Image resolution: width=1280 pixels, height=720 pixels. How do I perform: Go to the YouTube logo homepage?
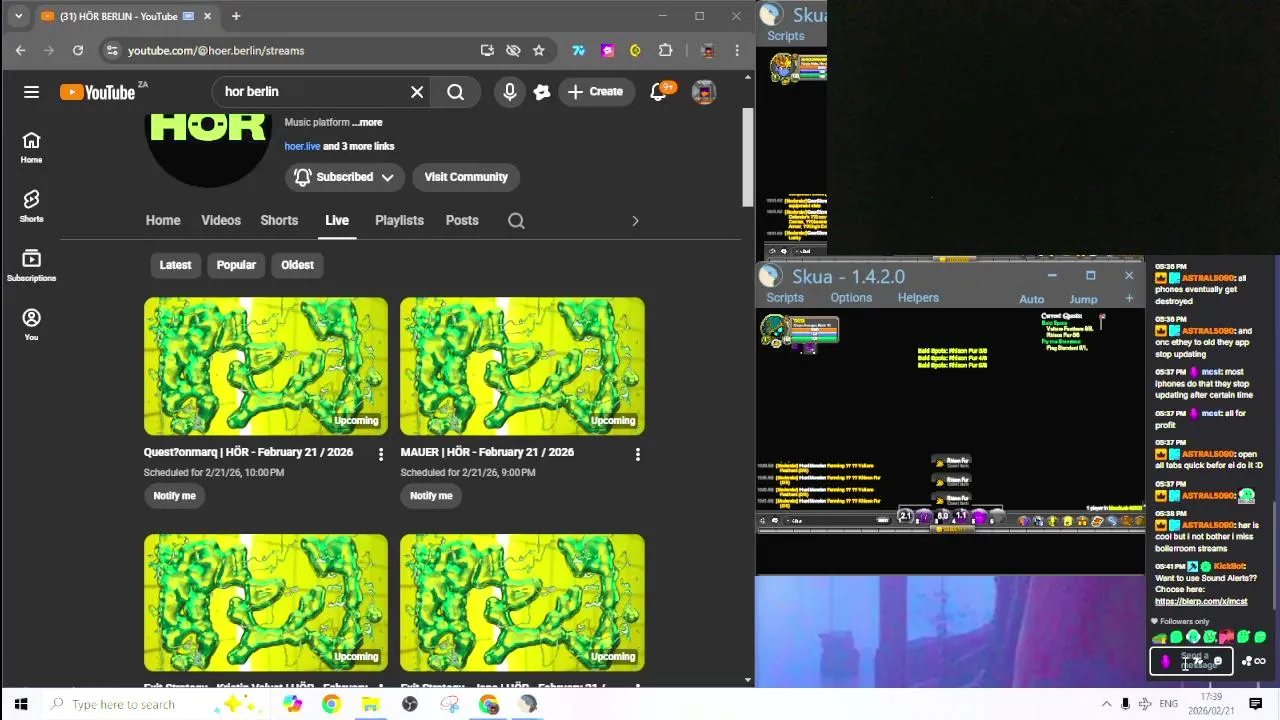[x=97, y=92]
